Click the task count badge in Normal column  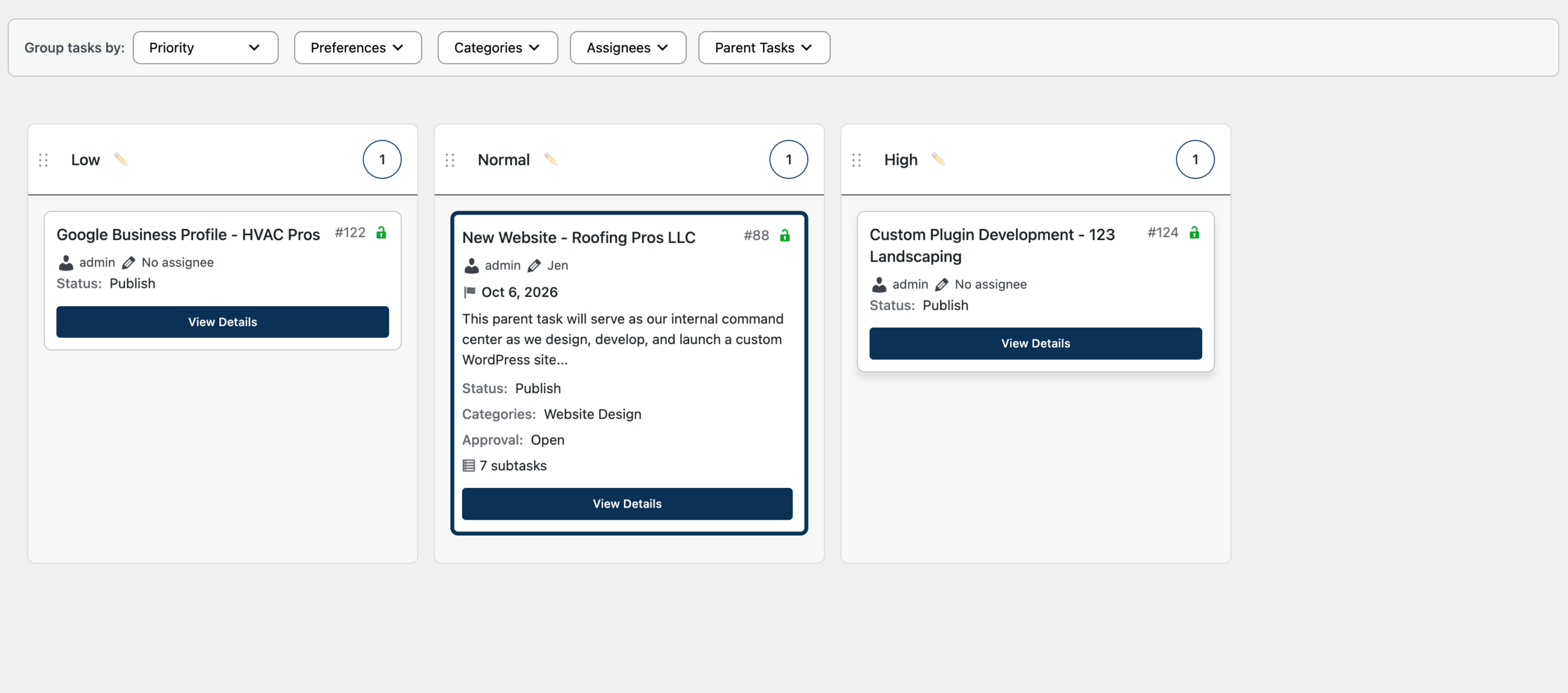click(788, 160)
